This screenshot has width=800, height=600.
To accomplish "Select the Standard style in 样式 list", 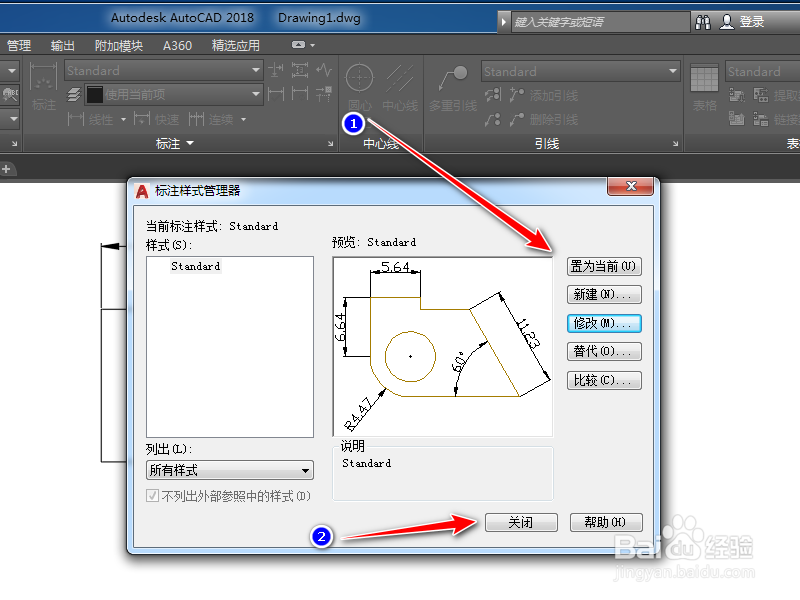I will click(x=195, y=266).
